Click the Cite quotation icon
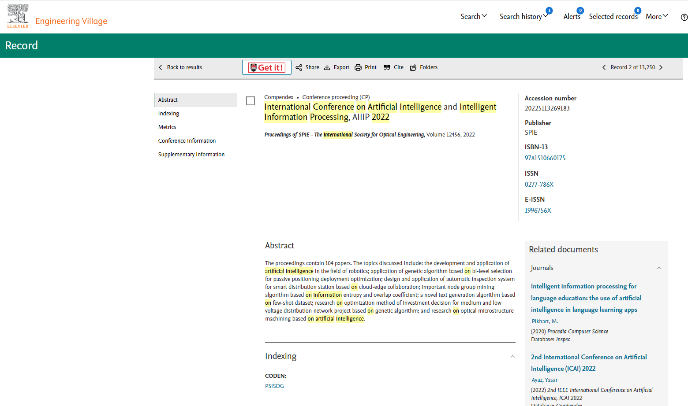Viewport: 688px width, 406px height. click(387, 68)
